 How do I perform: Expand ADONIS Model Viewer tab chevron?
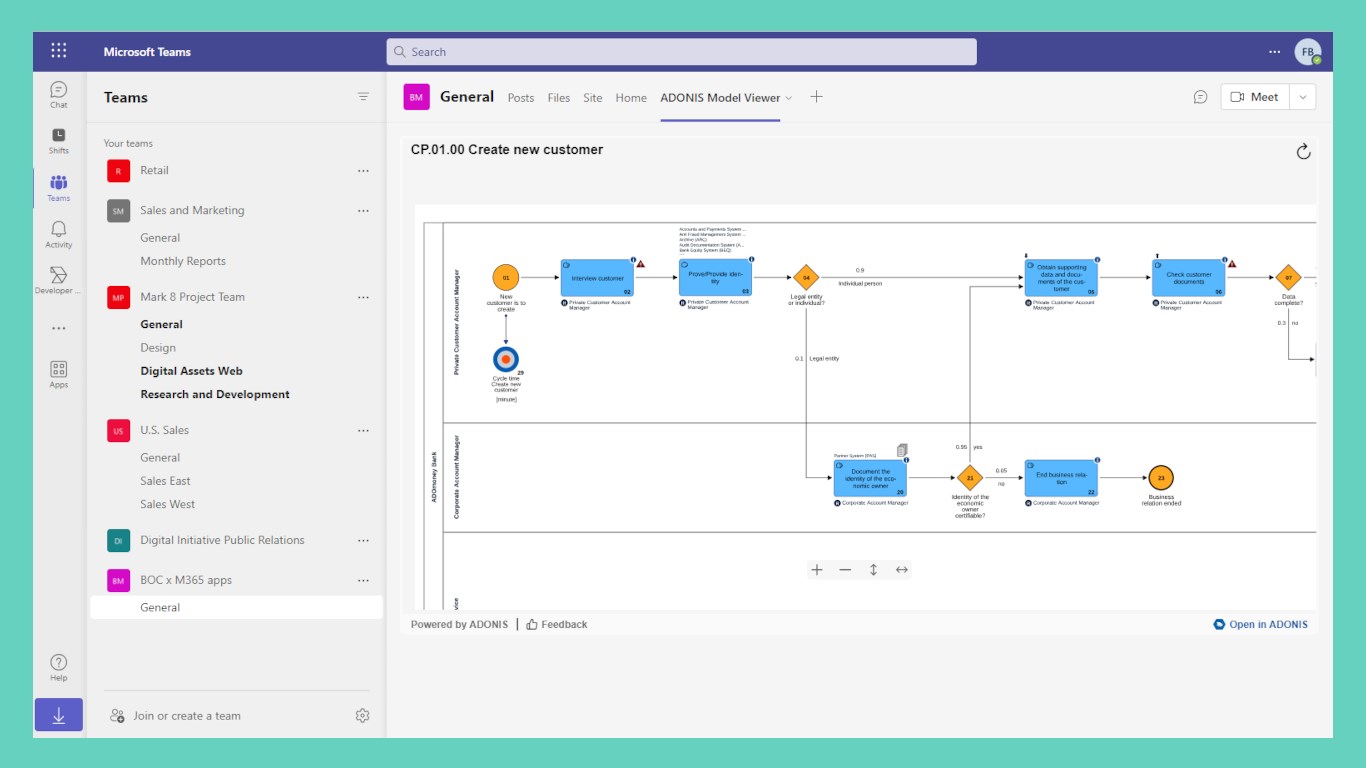(789, 98)
